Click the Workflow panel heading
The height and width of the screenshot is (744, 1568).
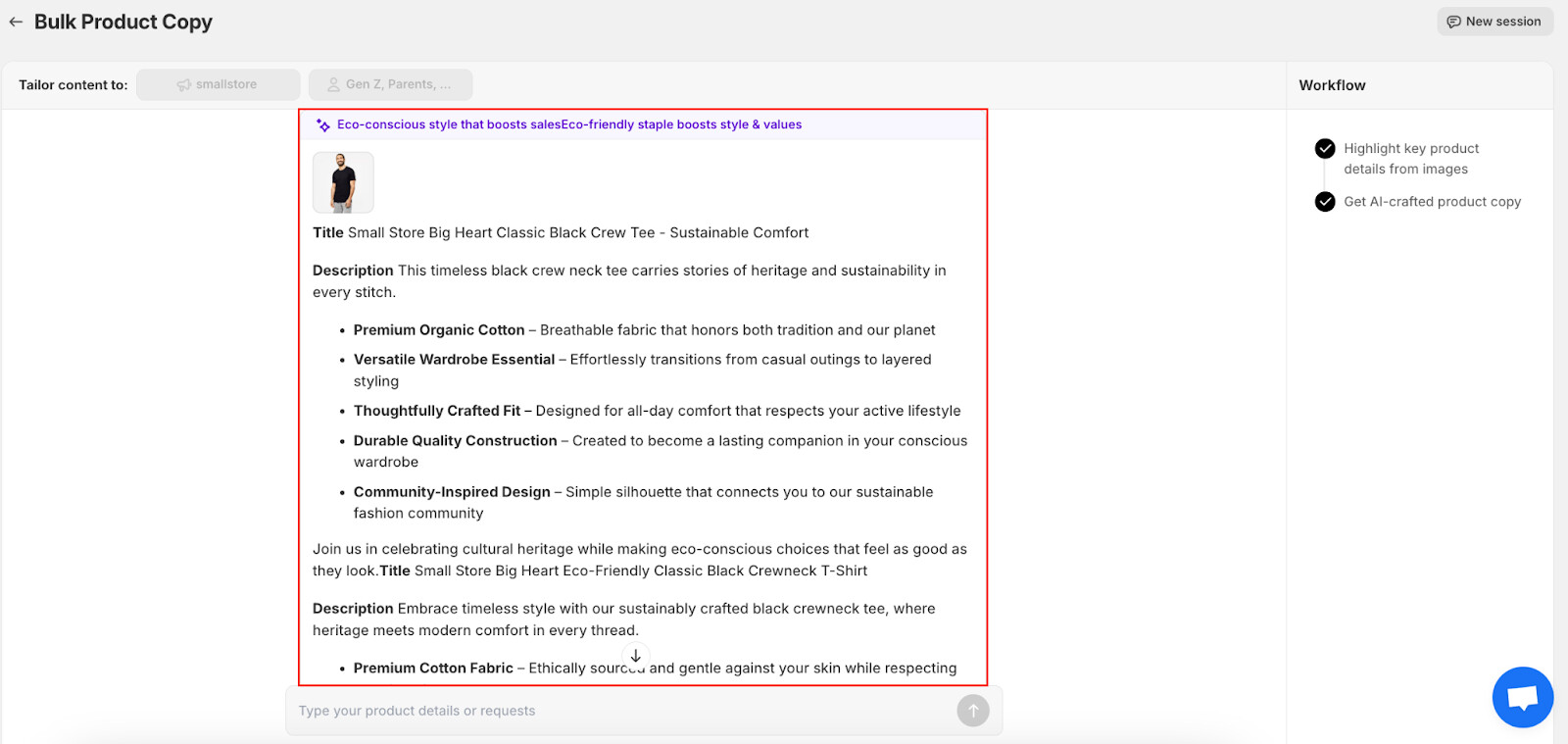pyautogui.click(x=1332, y=85)
